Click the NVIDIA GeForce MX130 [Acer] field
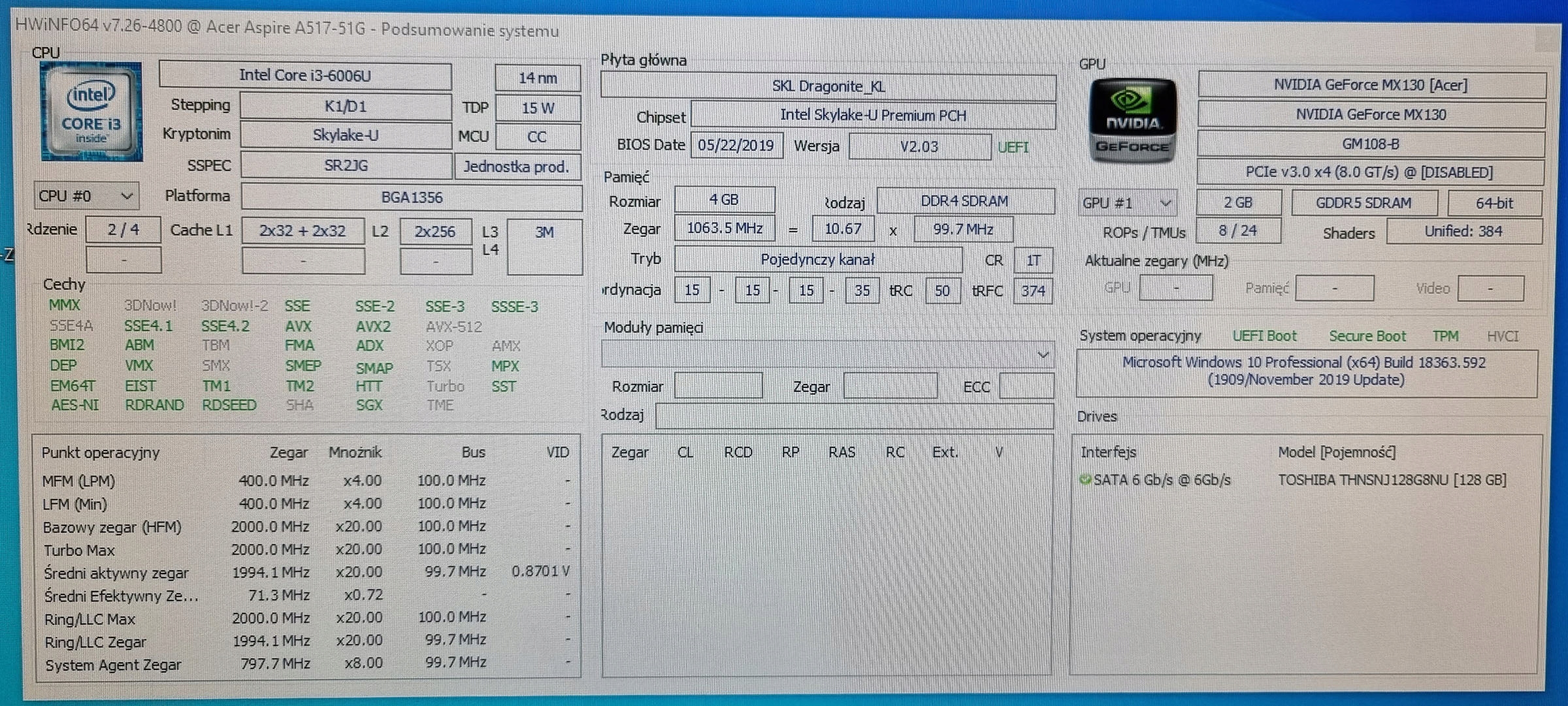 click(1371, 85)
